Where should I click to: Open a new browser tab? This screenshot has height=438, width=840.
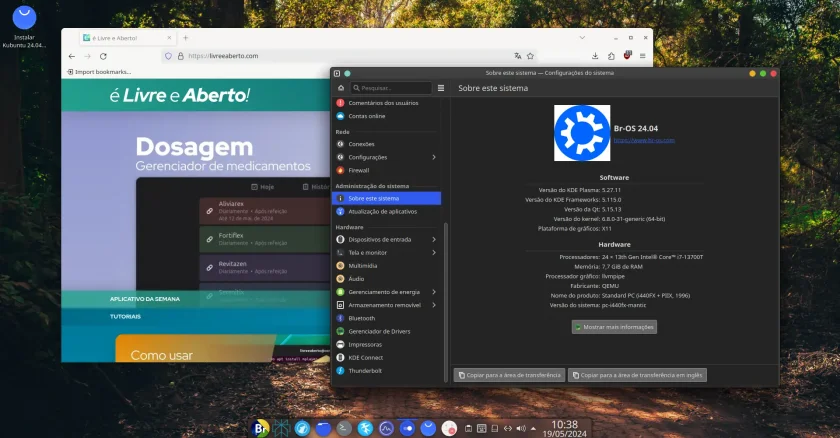coord(185,37)
